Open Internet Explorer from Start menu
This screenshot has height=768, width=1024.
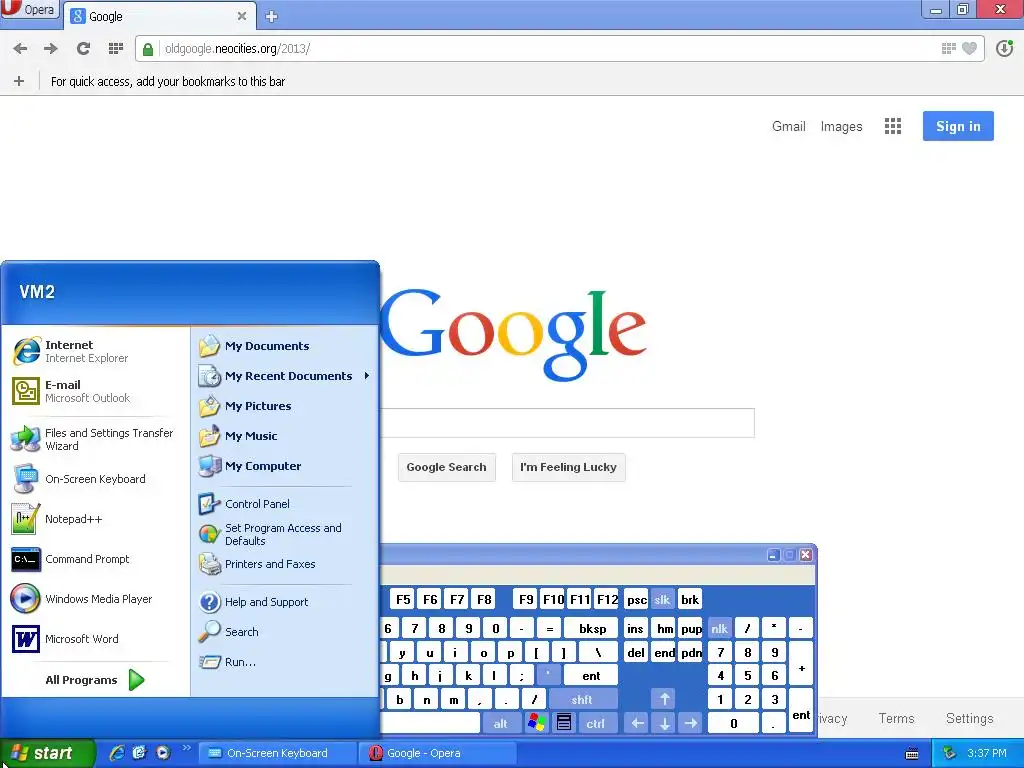point(96,351)
